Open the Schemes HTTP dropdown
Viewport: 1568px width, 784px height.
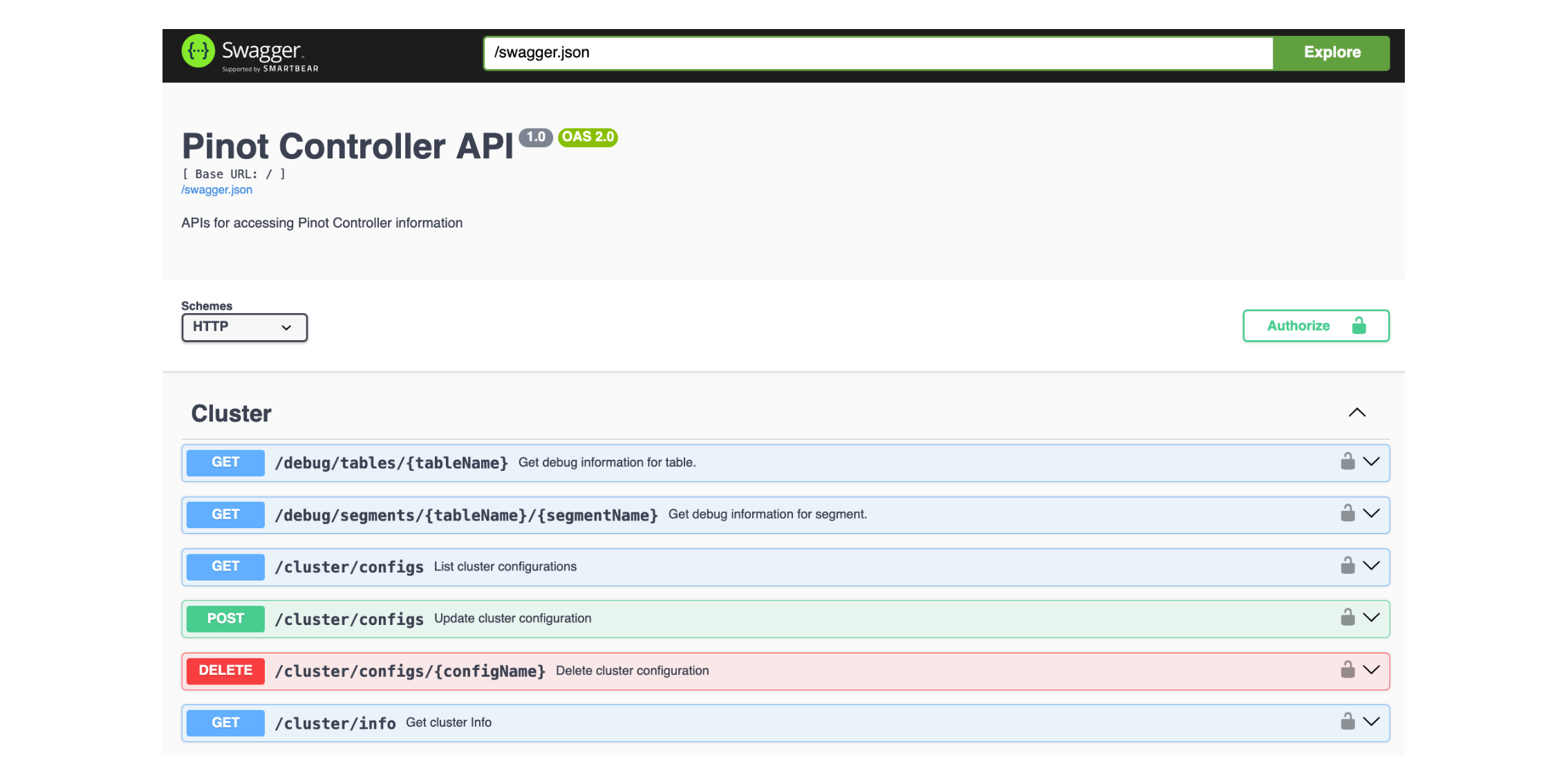click(x=244, y=327)
